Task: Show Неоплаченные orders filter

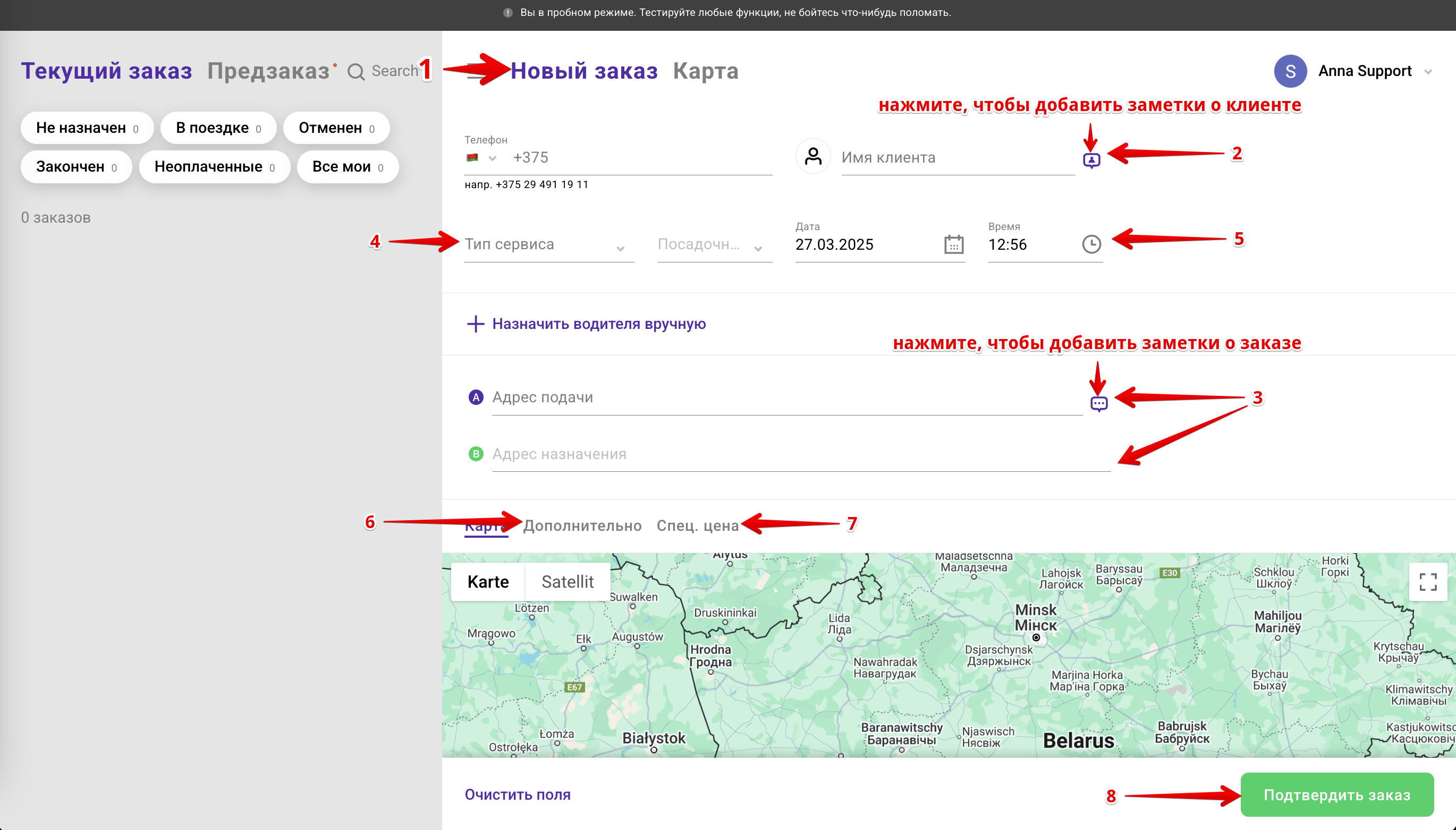Action: point(214,166)
